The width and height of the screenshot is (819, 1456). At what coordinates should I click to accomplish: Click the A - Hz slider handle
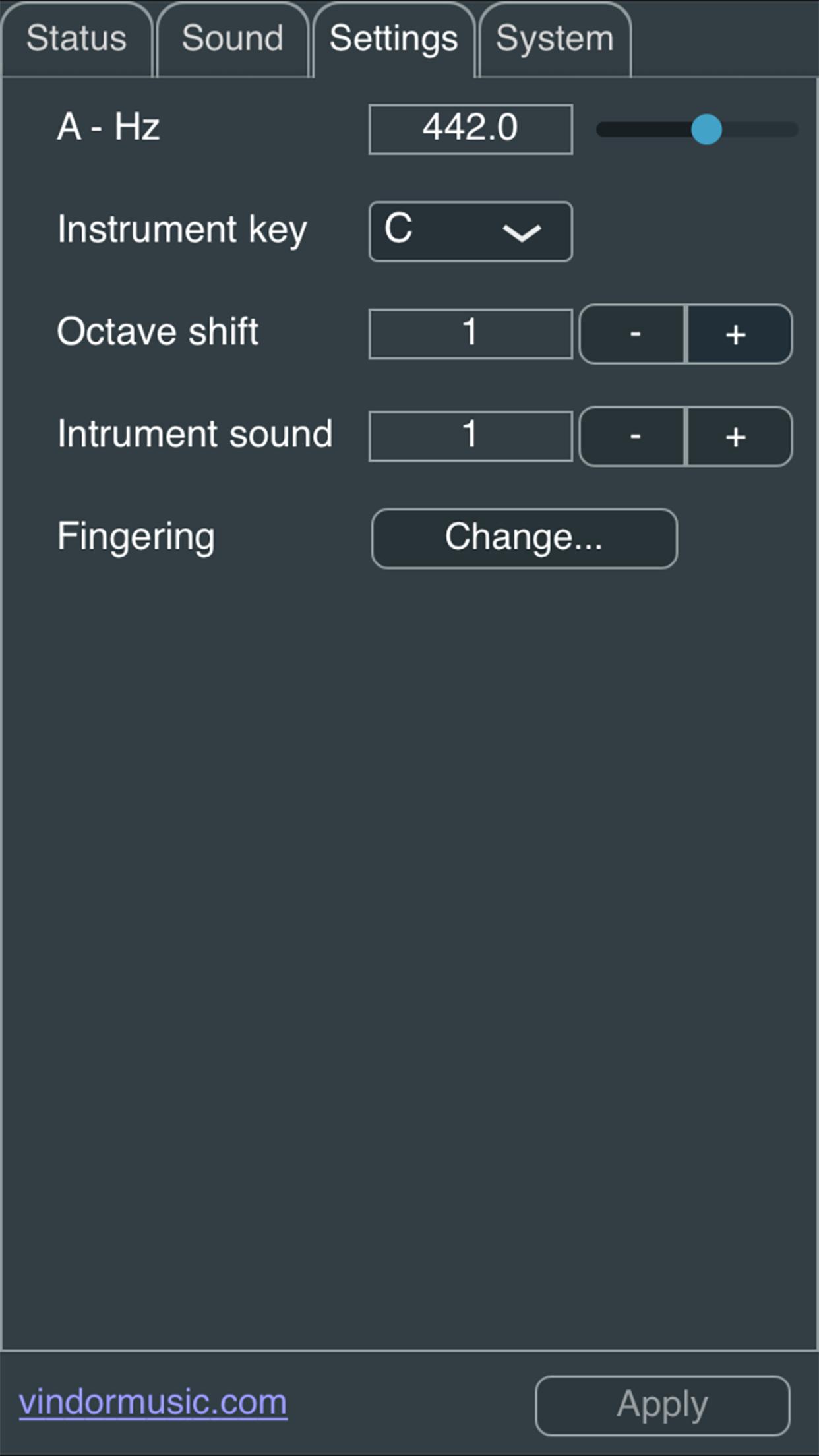tap(706, 129)
